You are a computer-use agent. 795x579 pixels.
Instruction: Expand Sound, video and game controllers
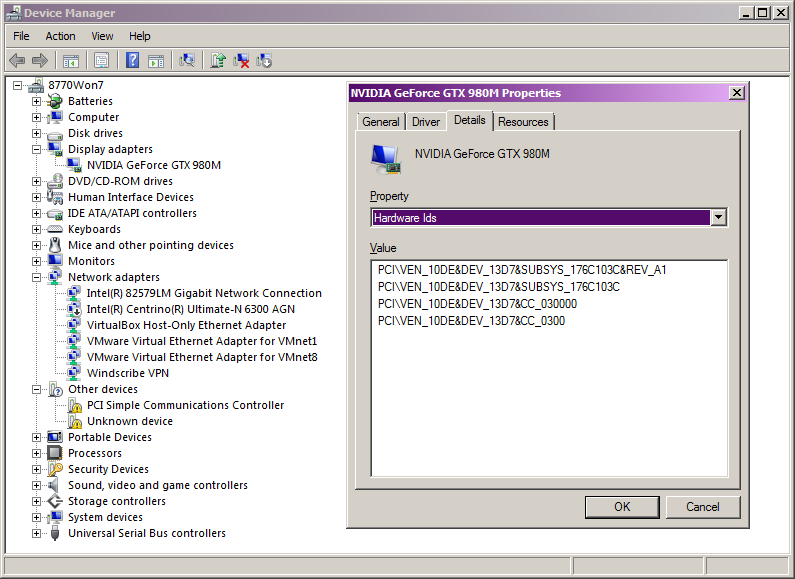37,485
